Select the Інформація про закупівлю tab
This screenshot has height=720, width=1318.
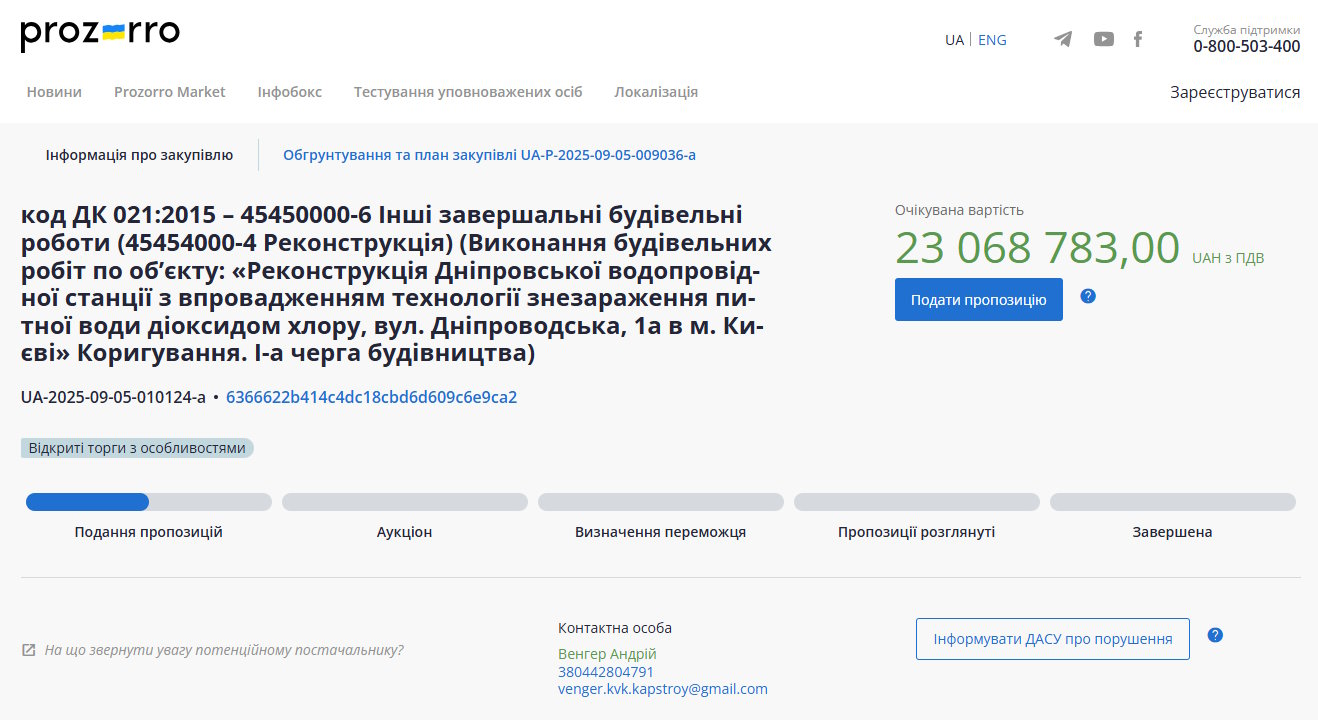pos(139,155)
